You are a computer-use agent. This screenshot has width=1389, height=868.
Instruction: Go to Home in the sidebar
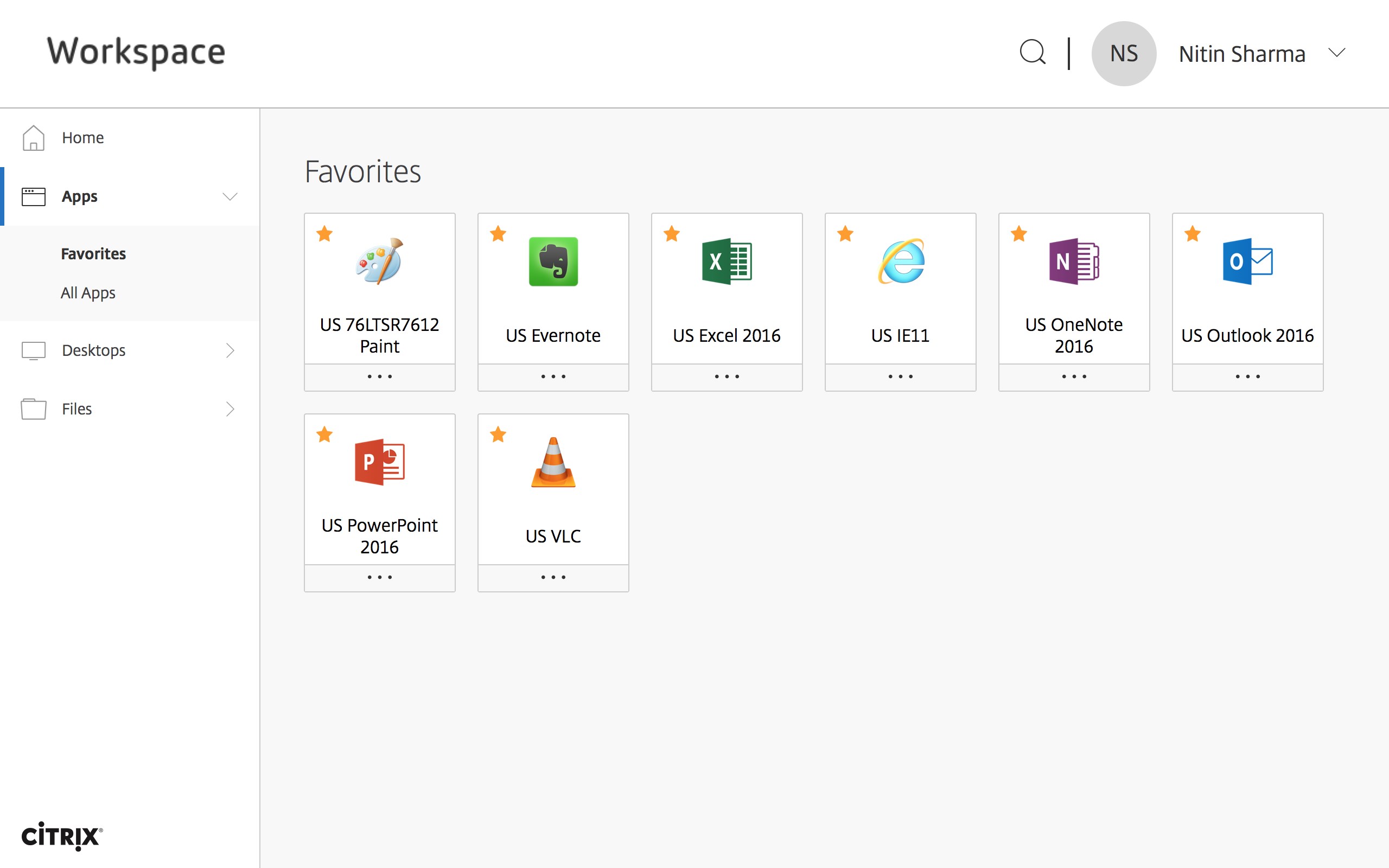coord(82,138)
